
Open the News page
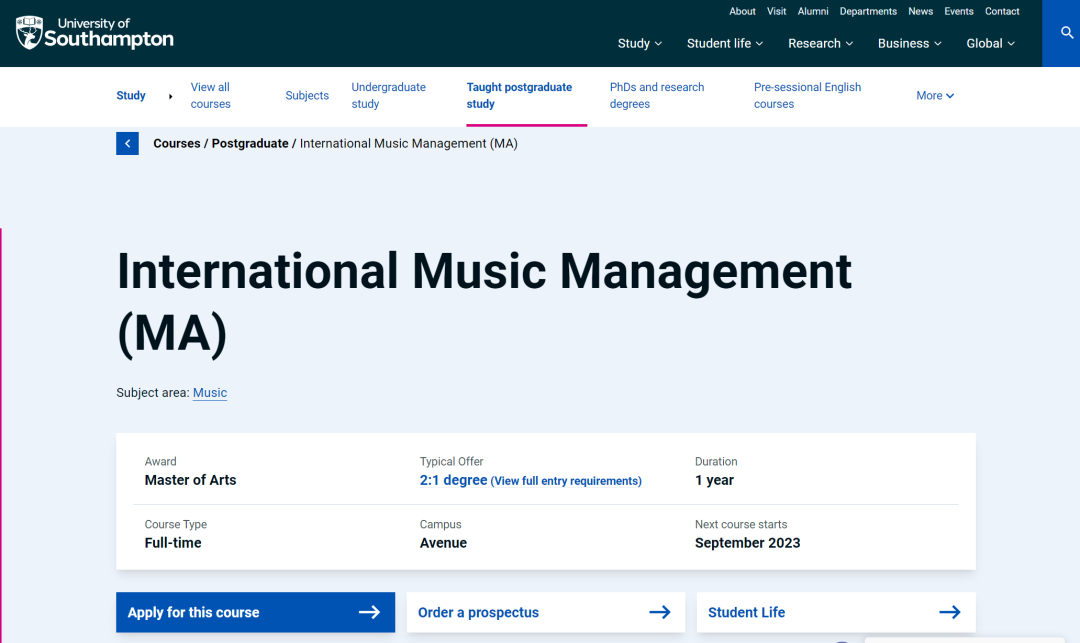920,12
